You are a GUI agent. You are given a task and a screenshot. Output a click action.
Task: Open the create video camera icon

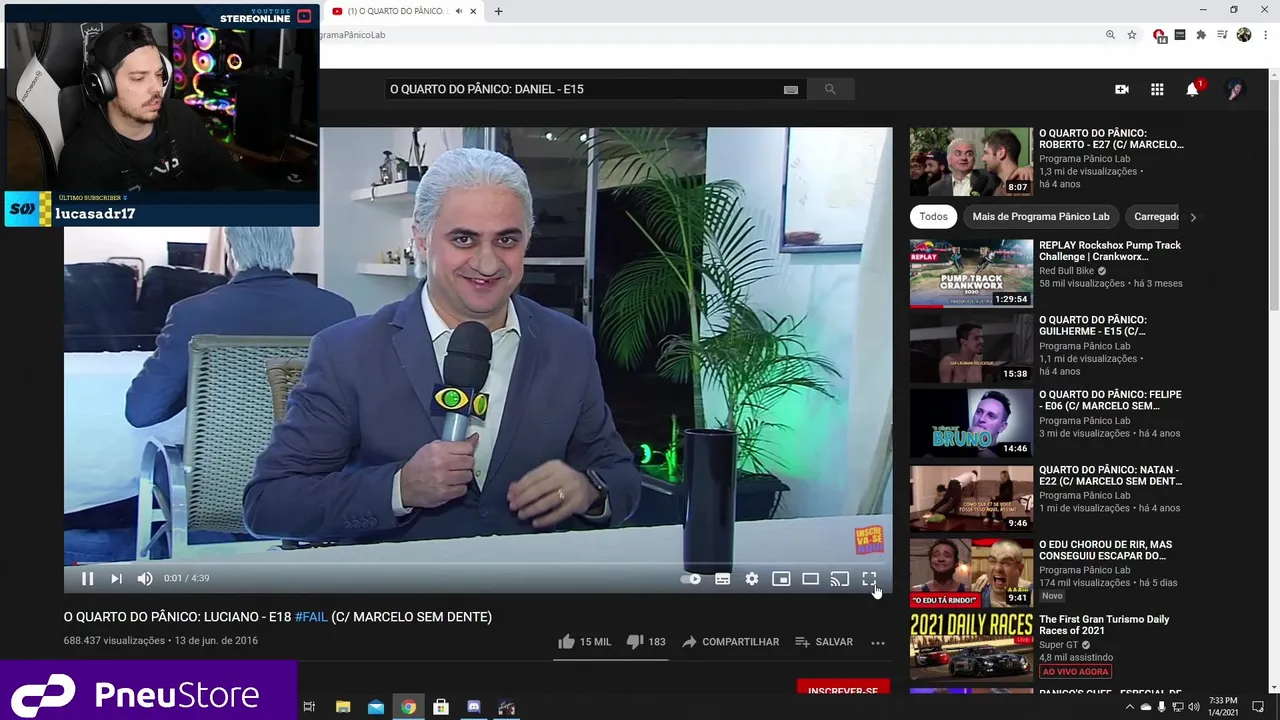point(1122,89)
